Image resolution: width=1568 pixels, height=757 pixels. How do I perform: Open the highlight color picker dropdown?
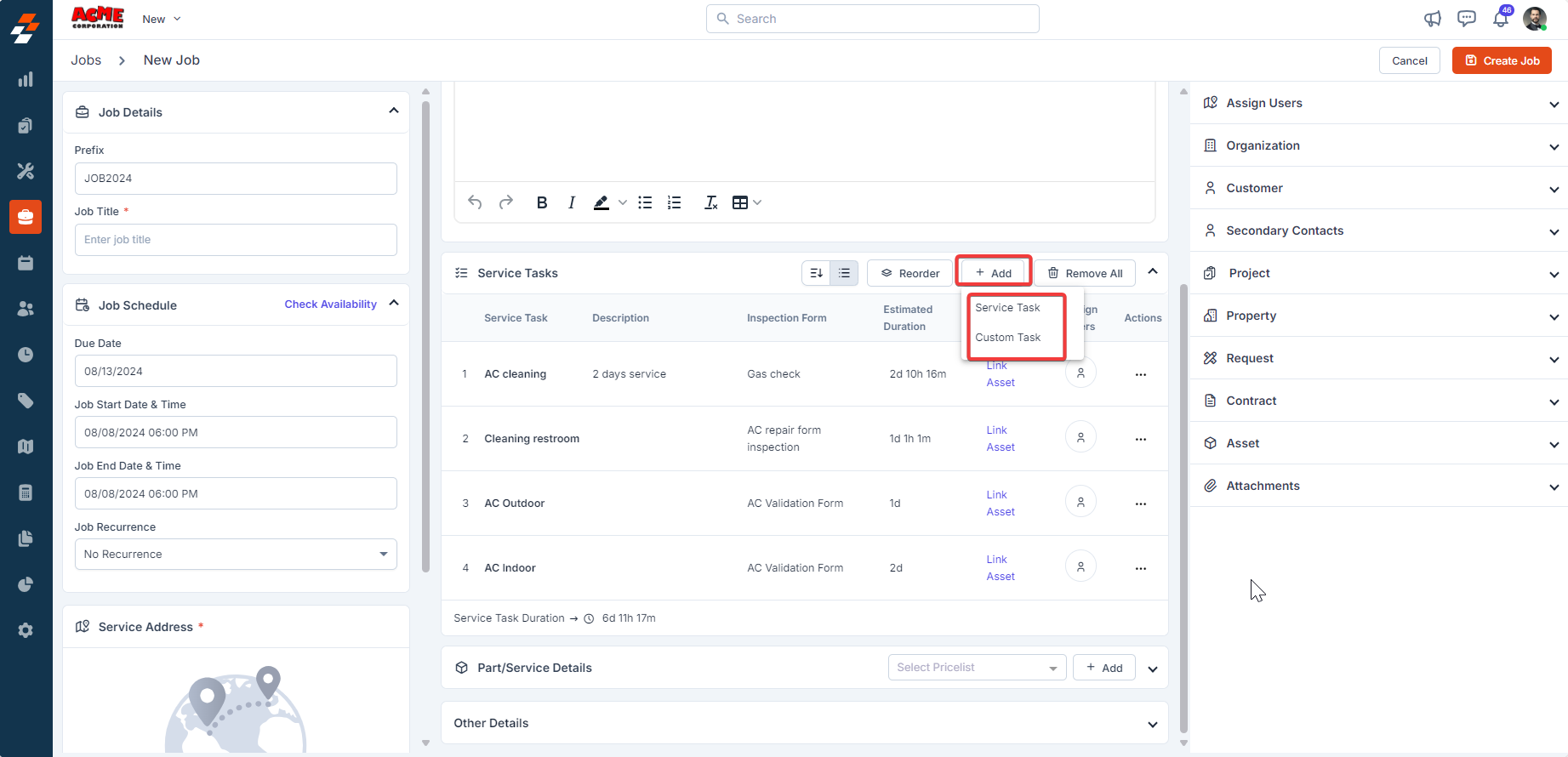623,202
